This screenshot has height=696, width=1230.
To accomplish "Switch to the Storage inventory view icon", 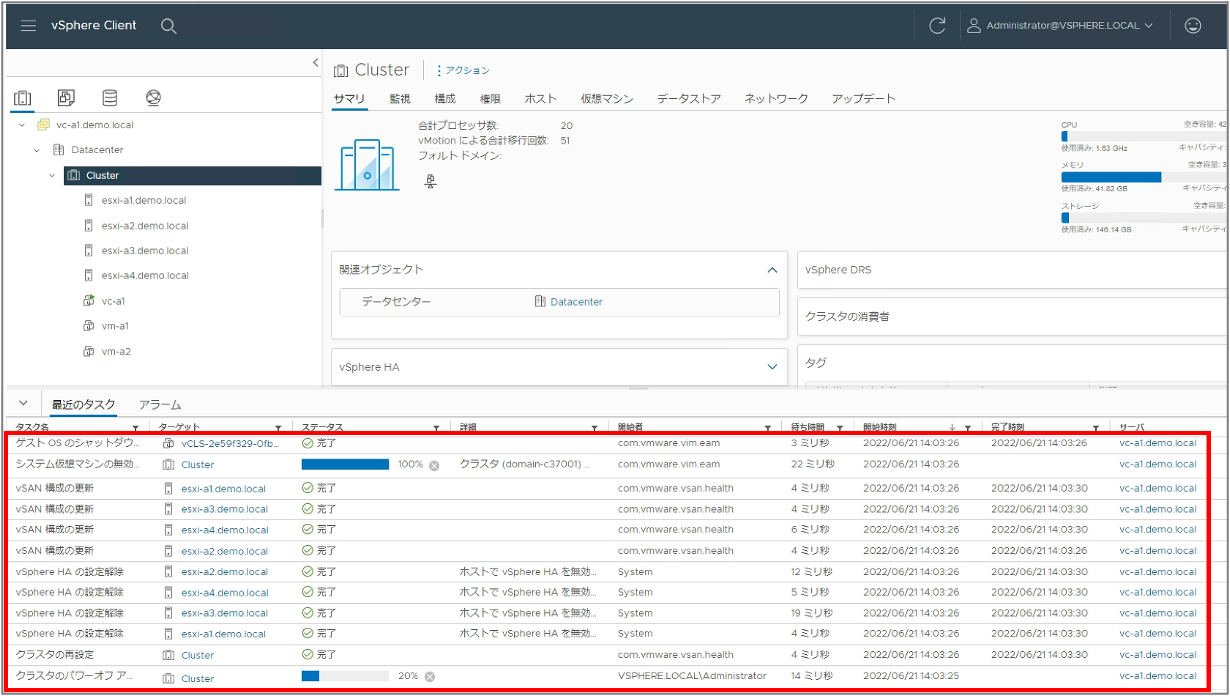I will (x=109, y=98).
